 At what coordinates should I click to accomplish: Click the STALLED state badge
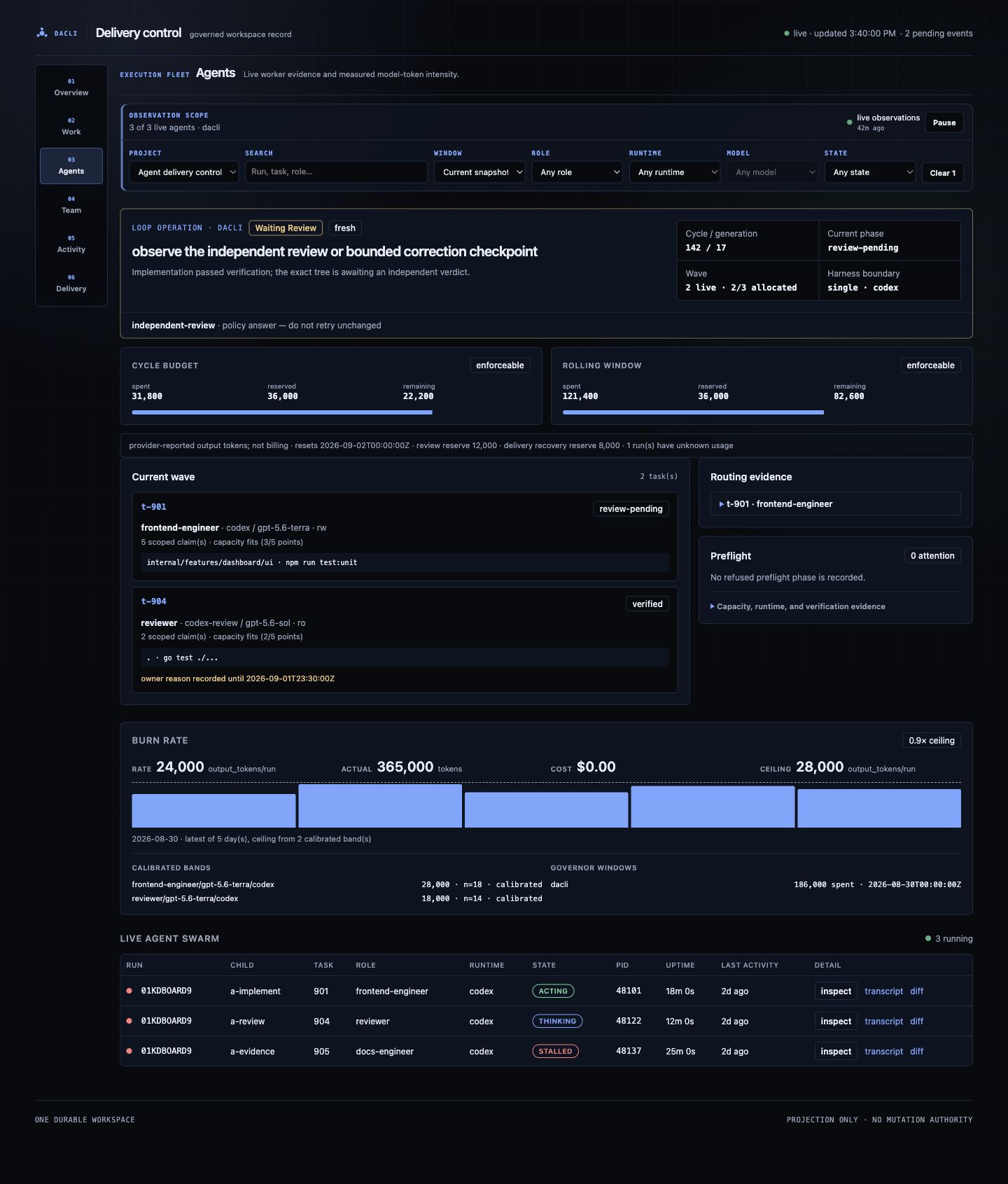point(555,1052)
